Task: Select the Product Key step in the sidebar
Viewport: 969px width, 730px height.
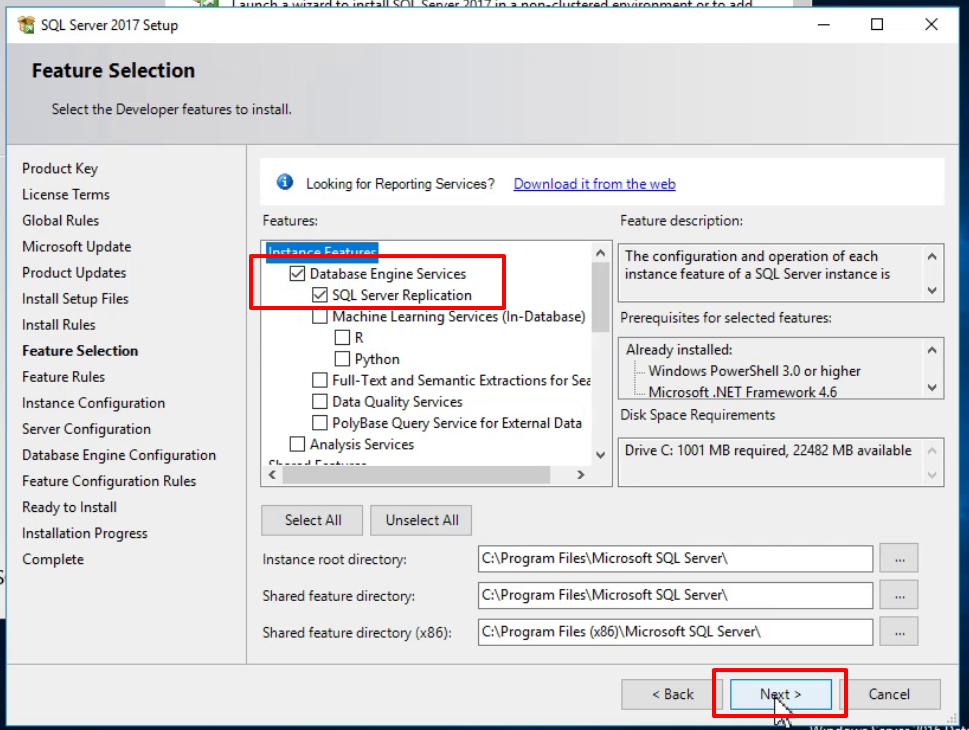Action: click(60, 168)
